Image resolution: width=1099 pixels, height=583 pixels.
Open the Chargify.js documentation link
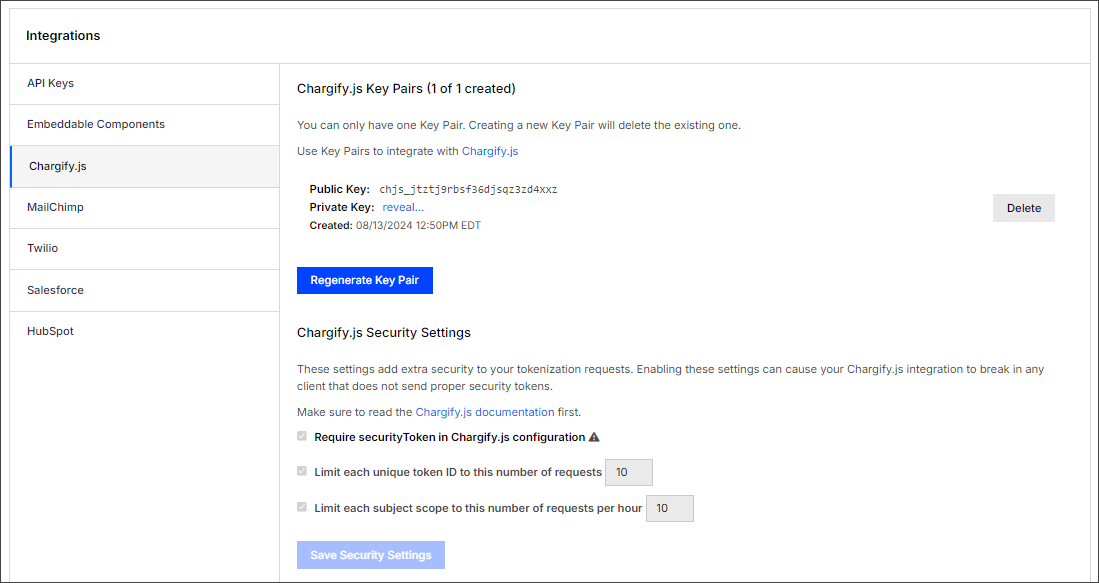click(485, 412)
